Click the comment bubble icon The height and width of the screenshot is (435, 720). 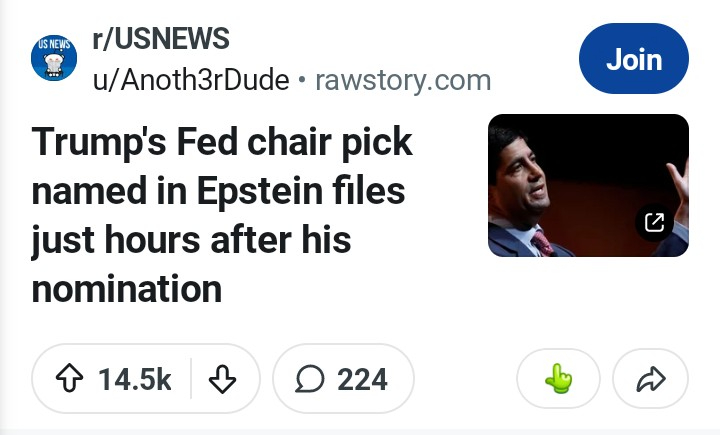pyautogui.click(x=310, y=379)
